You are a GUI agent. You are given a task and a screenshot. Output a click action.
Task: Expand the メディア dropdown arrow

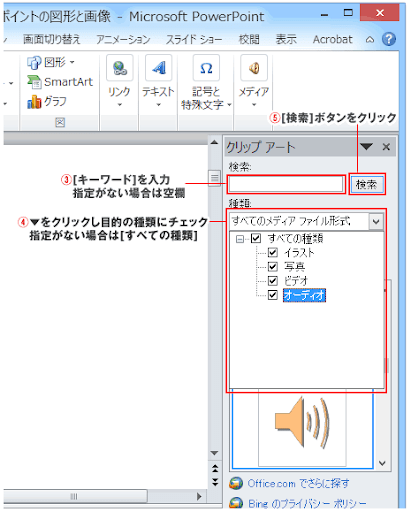(254, 105)
